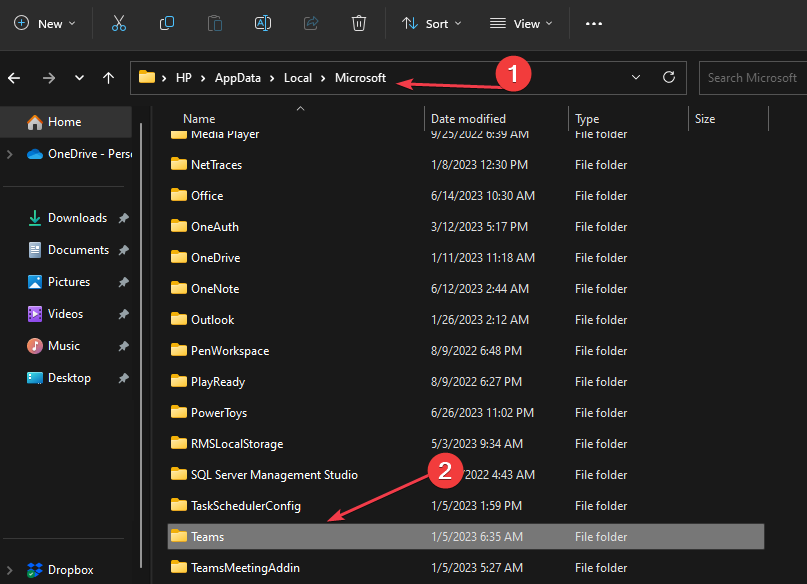Click the Documents icon in sidebar
Screen dimensions: 807x584
pyautogui.click(x=34, y=250)
